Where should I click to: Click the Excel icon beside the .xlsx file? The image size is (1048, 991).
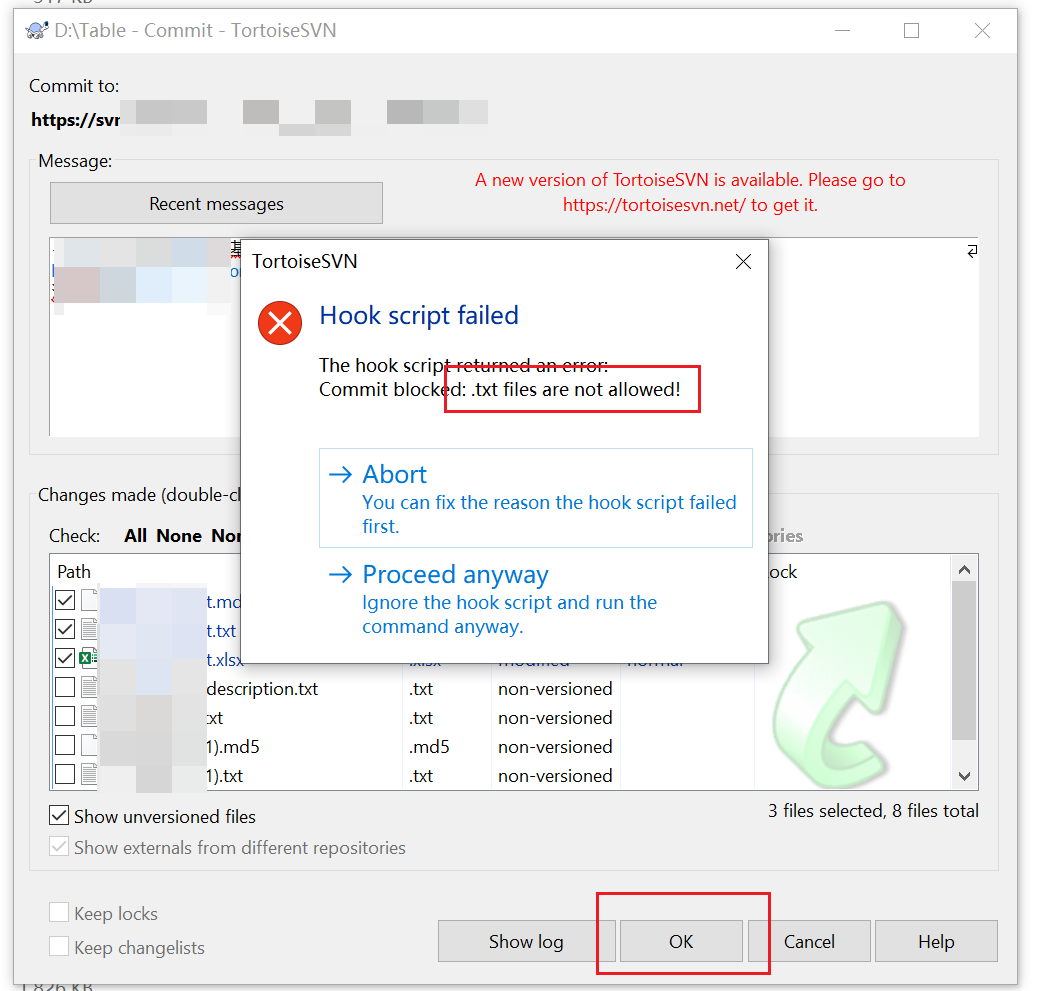[88, 657]
